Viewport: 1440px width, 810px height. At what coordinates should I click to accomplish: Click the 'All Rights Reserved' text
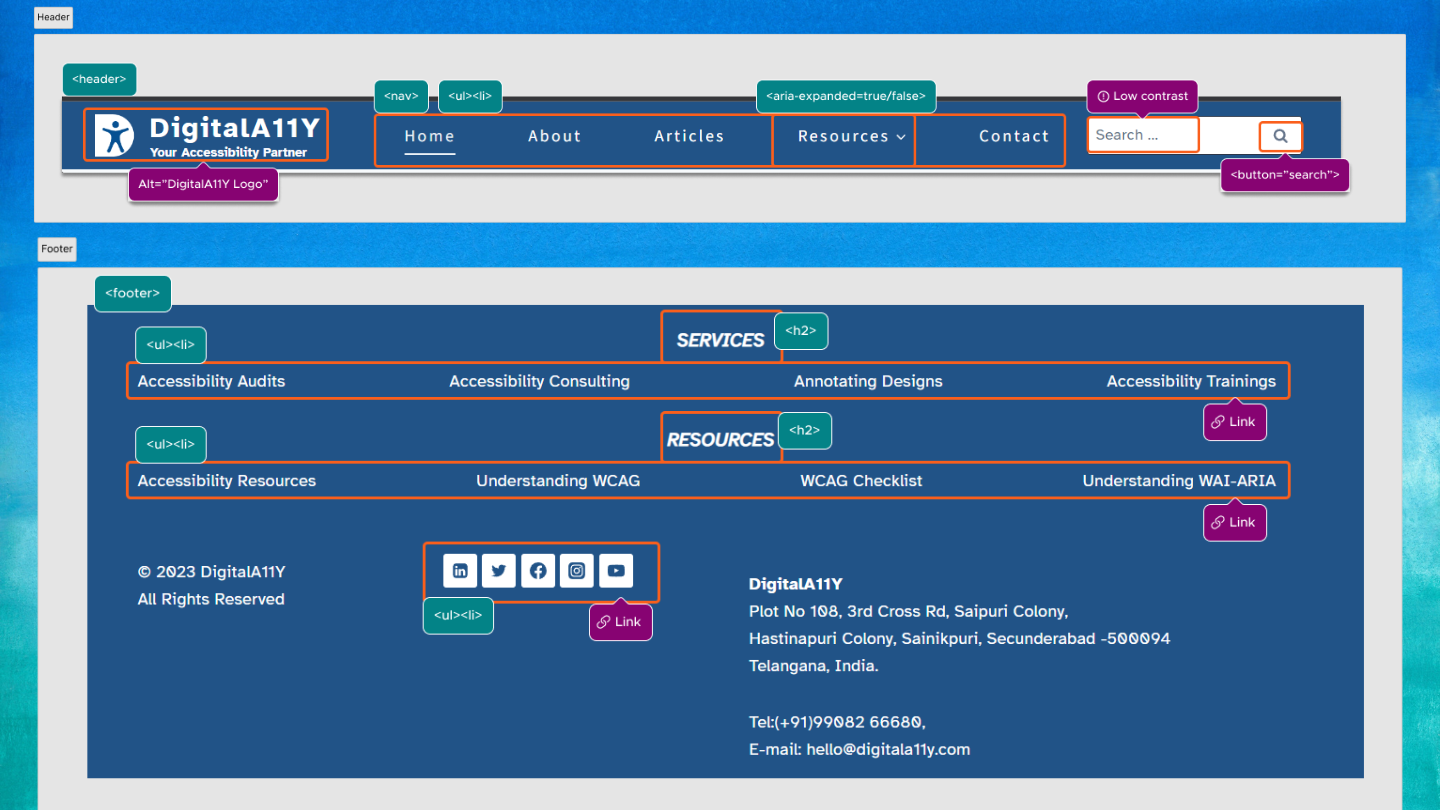click(x=211, y=599)
